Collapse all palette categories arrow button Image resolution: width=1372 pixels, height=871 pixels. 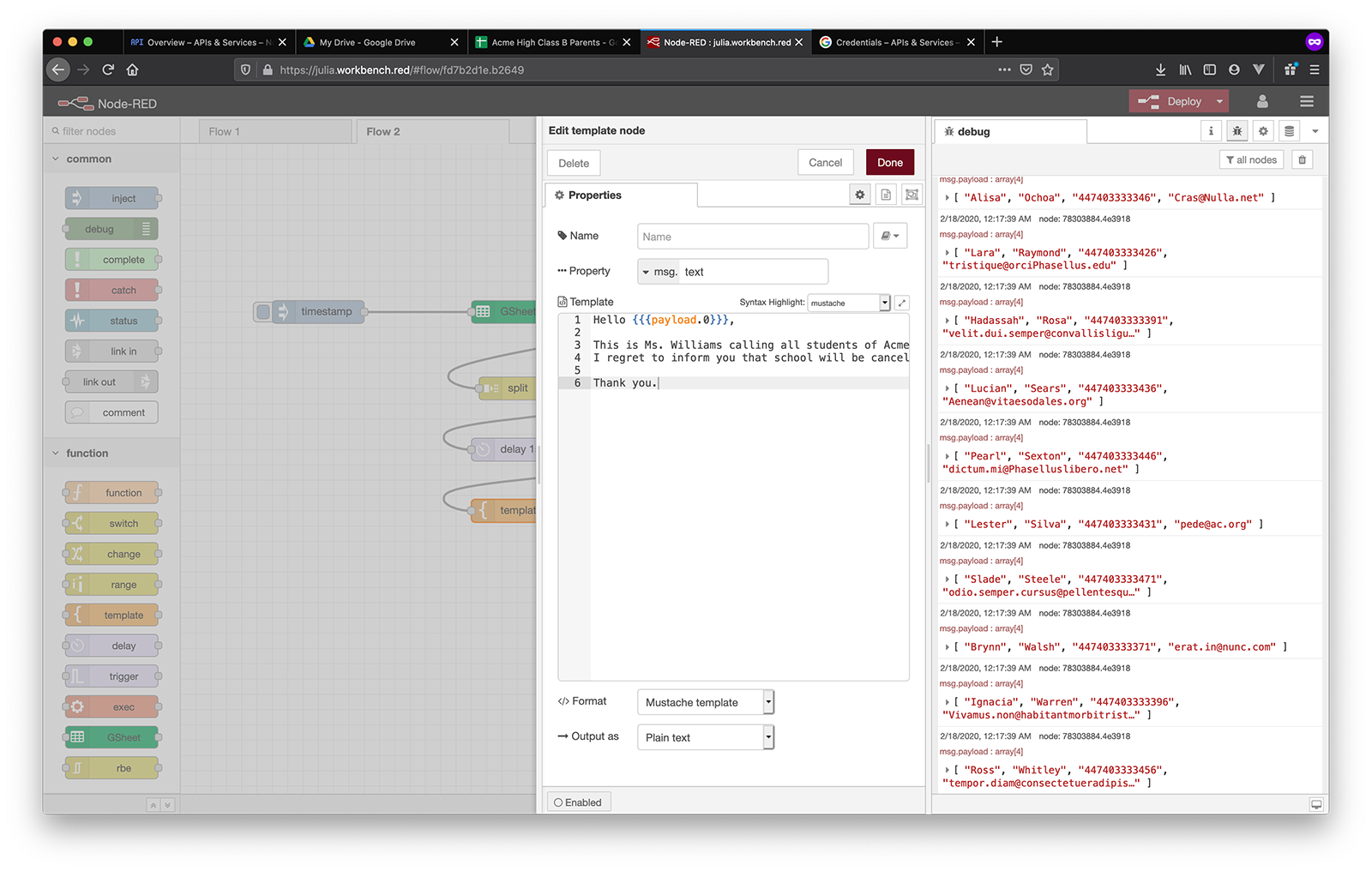pos(153,805)
